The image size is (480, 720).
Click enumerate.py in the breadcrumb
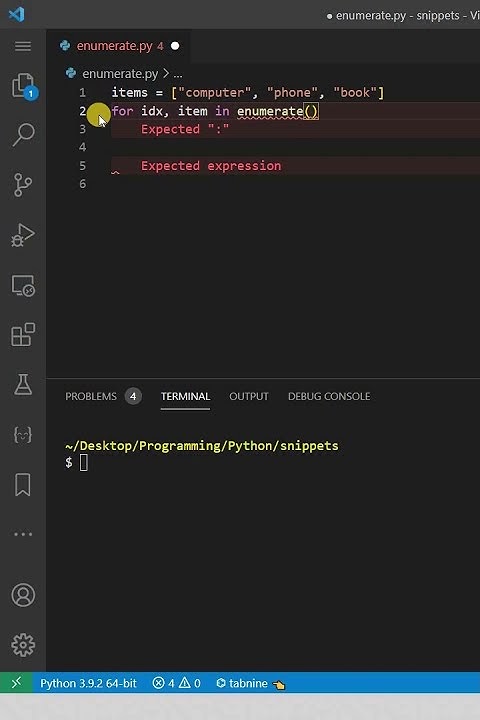point(120,73)
